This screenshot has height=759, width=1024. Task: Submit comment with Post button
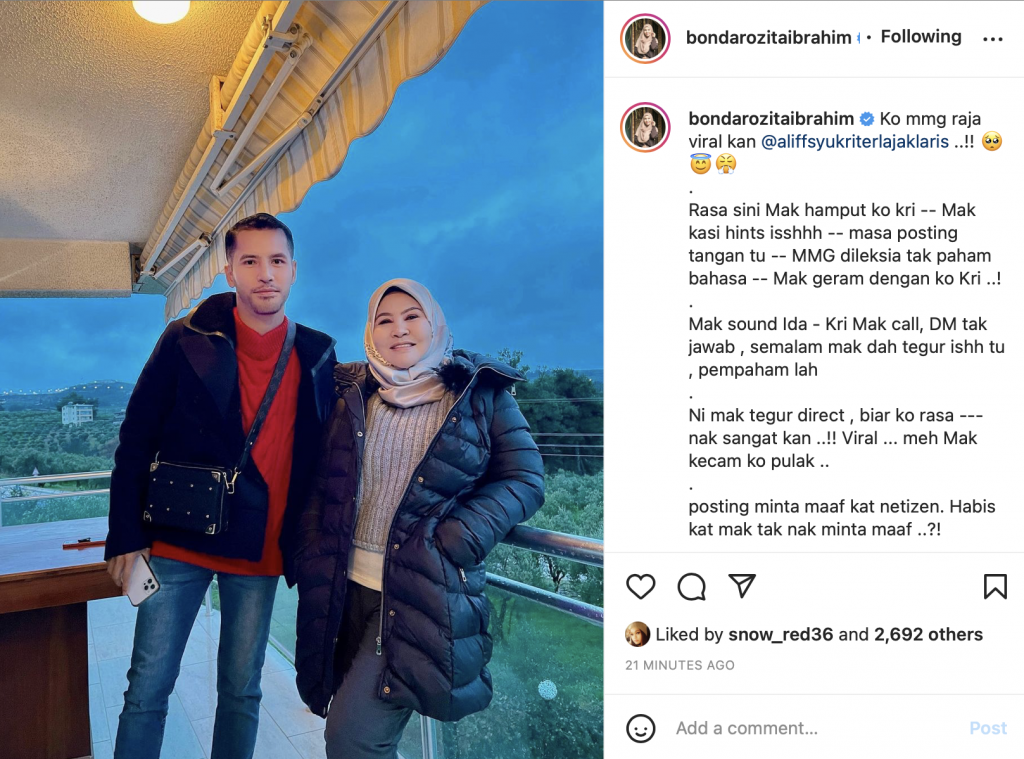[988, 728]
